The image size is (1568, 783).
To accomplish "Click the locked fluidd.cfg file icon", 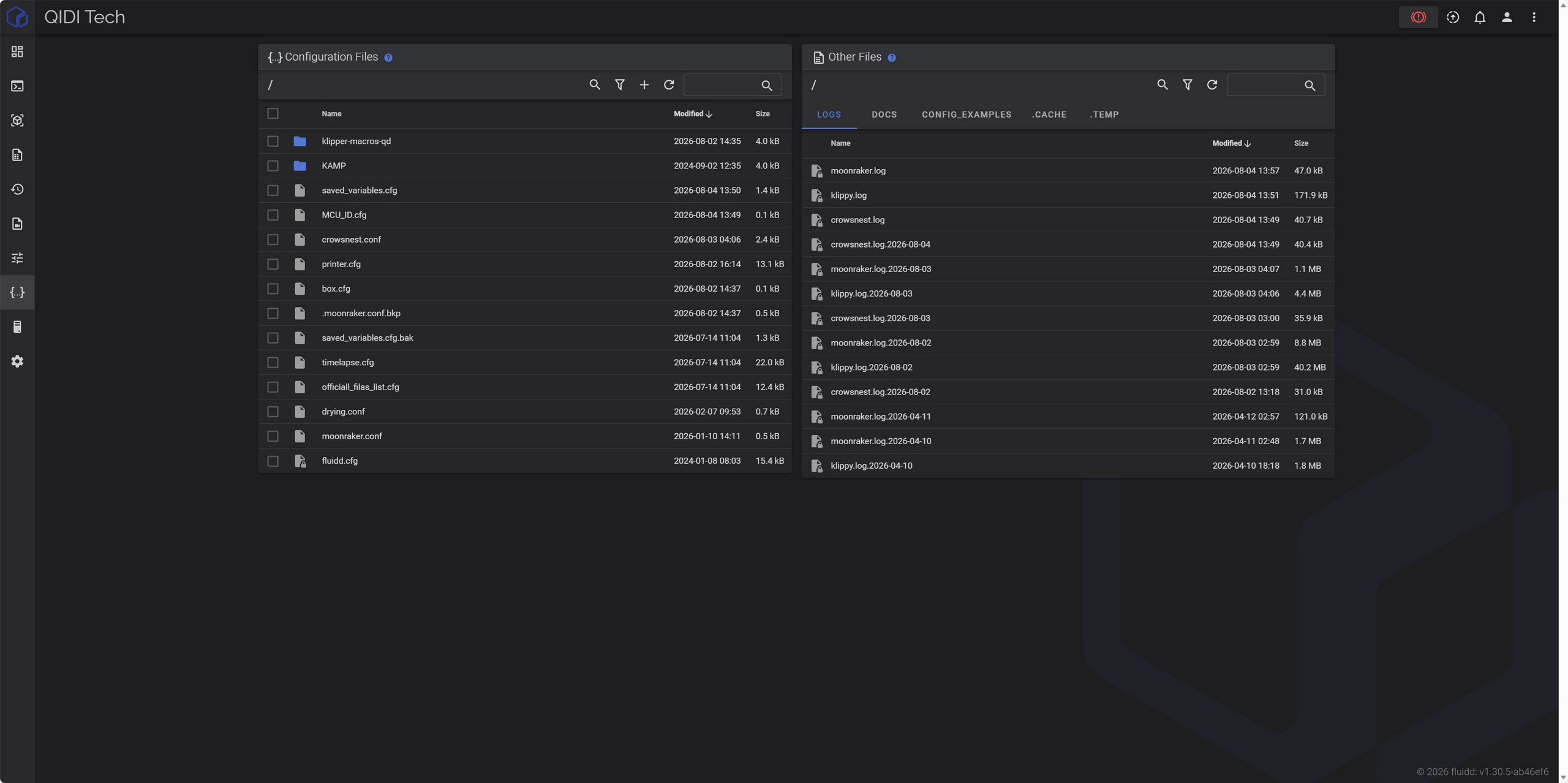I will (x=300, y=461).
